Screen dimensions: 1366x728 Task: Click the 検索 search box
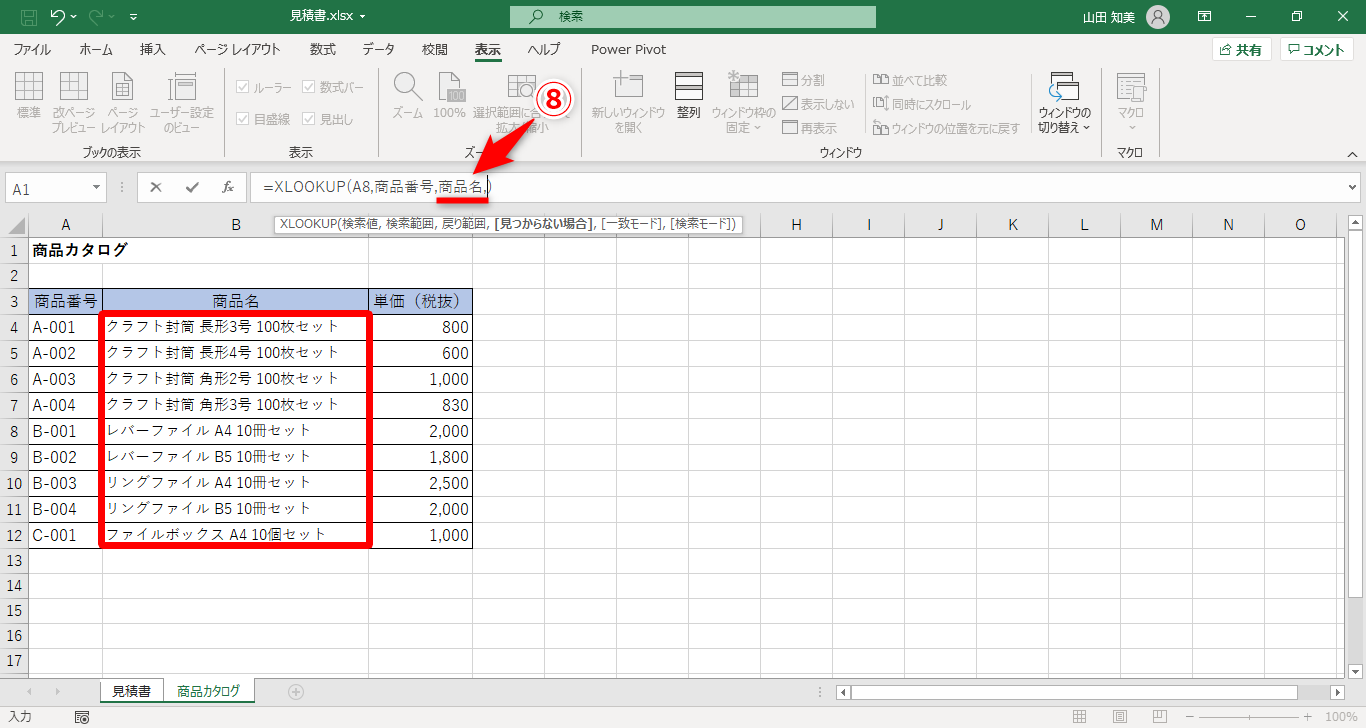[x=693, y=17]
